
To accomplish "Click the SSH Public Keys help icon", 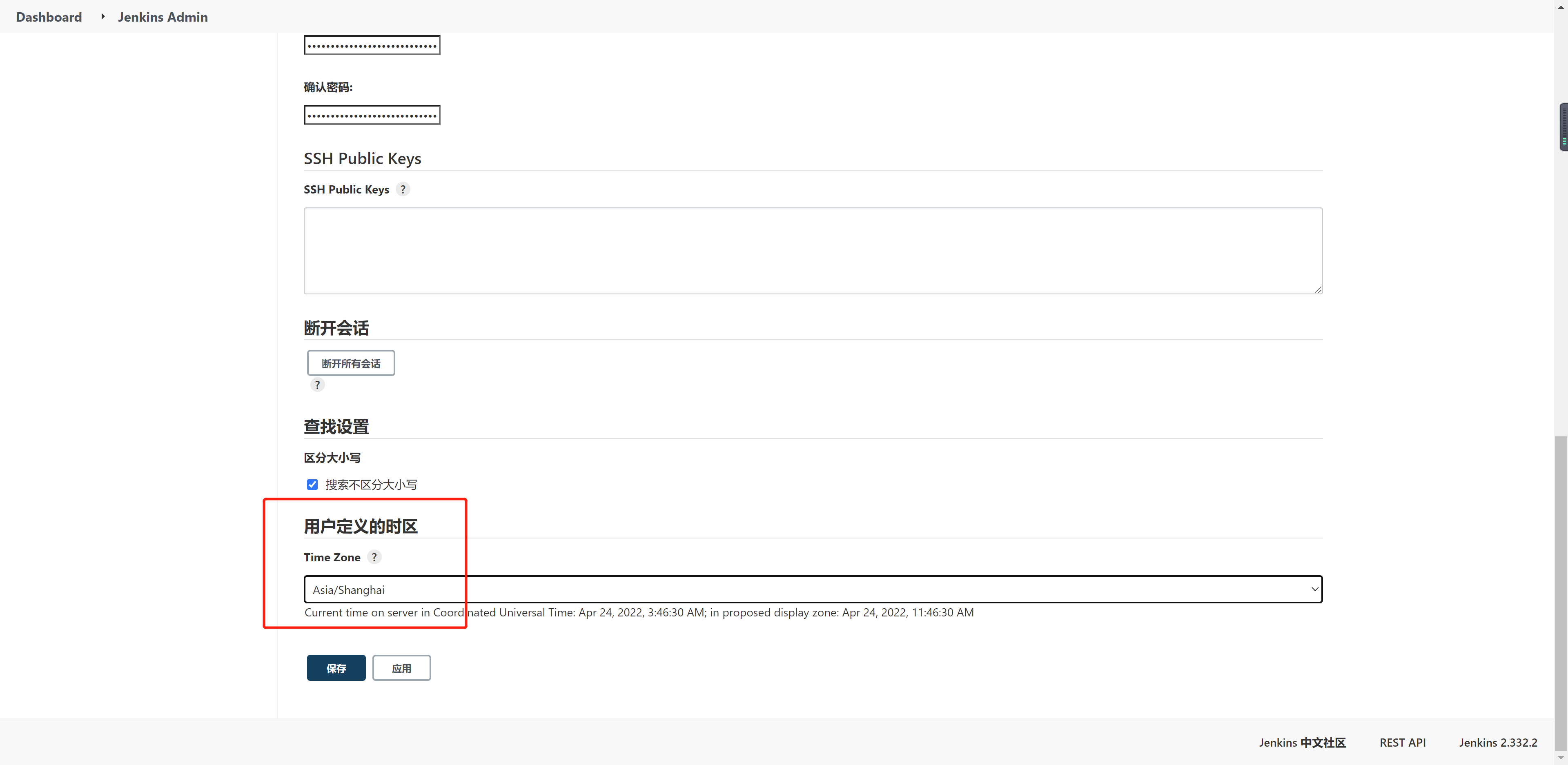I will pos(402,189).
